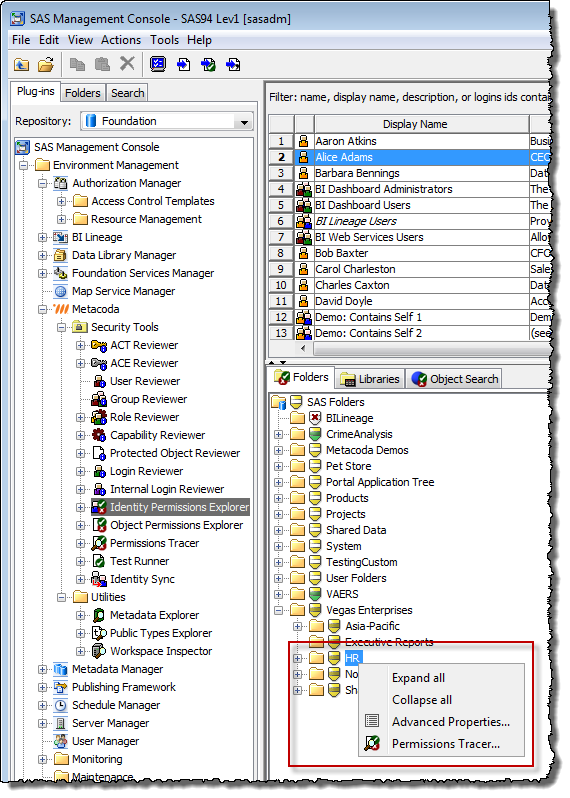
Task: Click the Data Library Manager icon
Action: tap(61, 255)
